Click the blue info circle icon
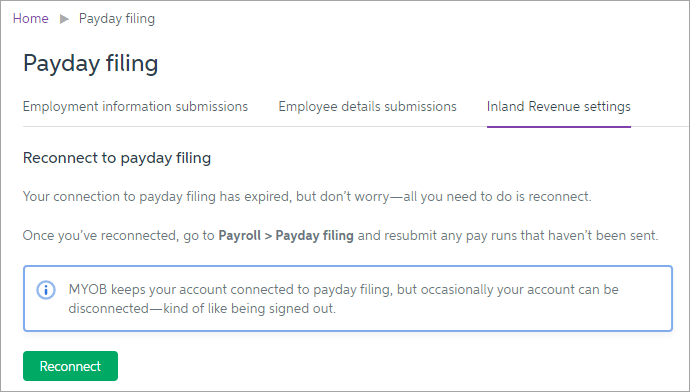This screenshot has height=392, width=690. pyautogui.click(x=46, y=290)
